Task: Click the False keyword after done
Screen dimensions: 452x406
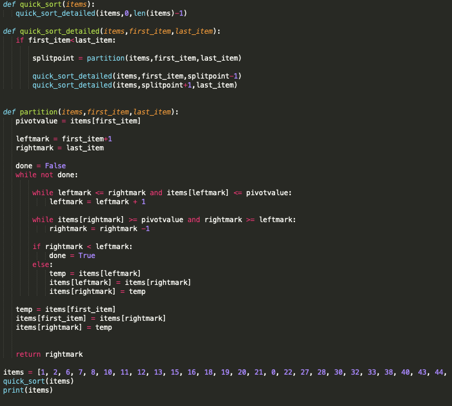Action: (55, 166)
